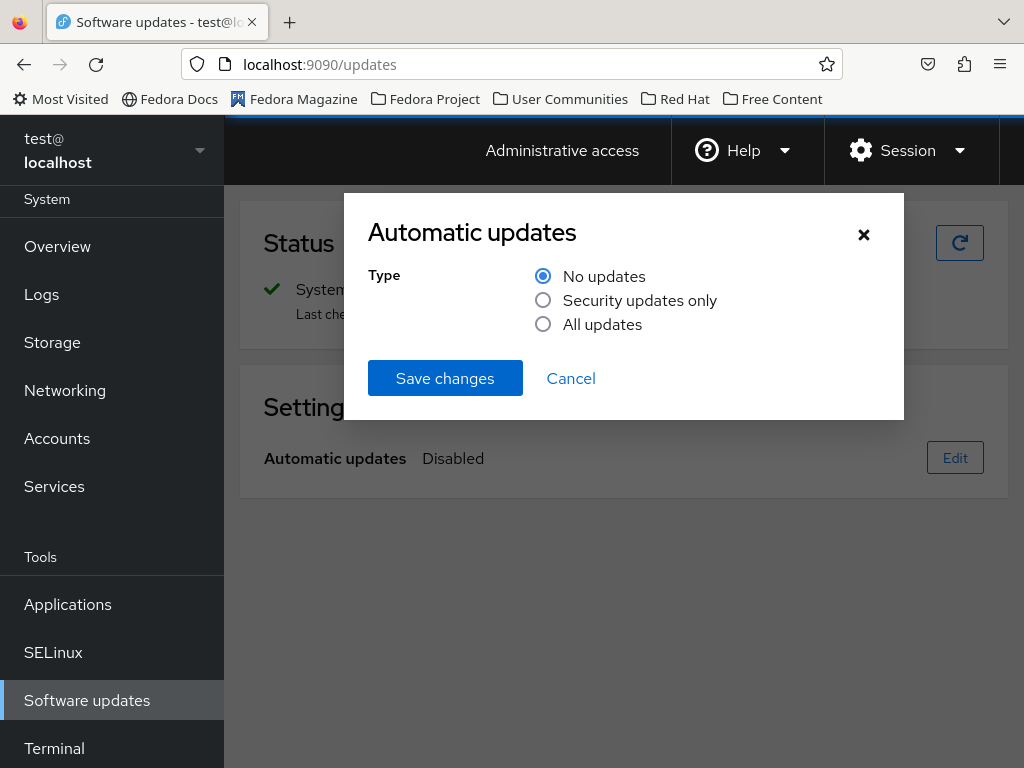Click the Help question mark icon

pyautogui.click(x=707, y=150)
